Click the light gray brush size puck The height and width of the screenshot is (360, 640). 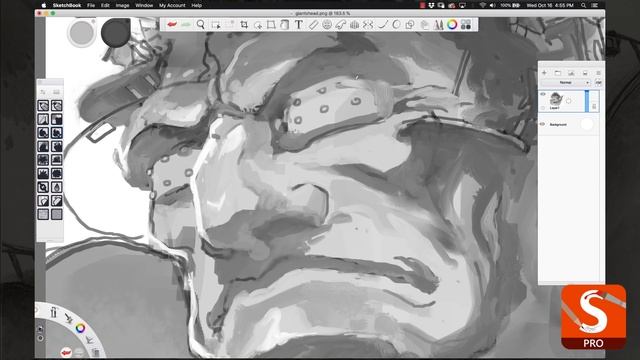(x=82, y=33)
